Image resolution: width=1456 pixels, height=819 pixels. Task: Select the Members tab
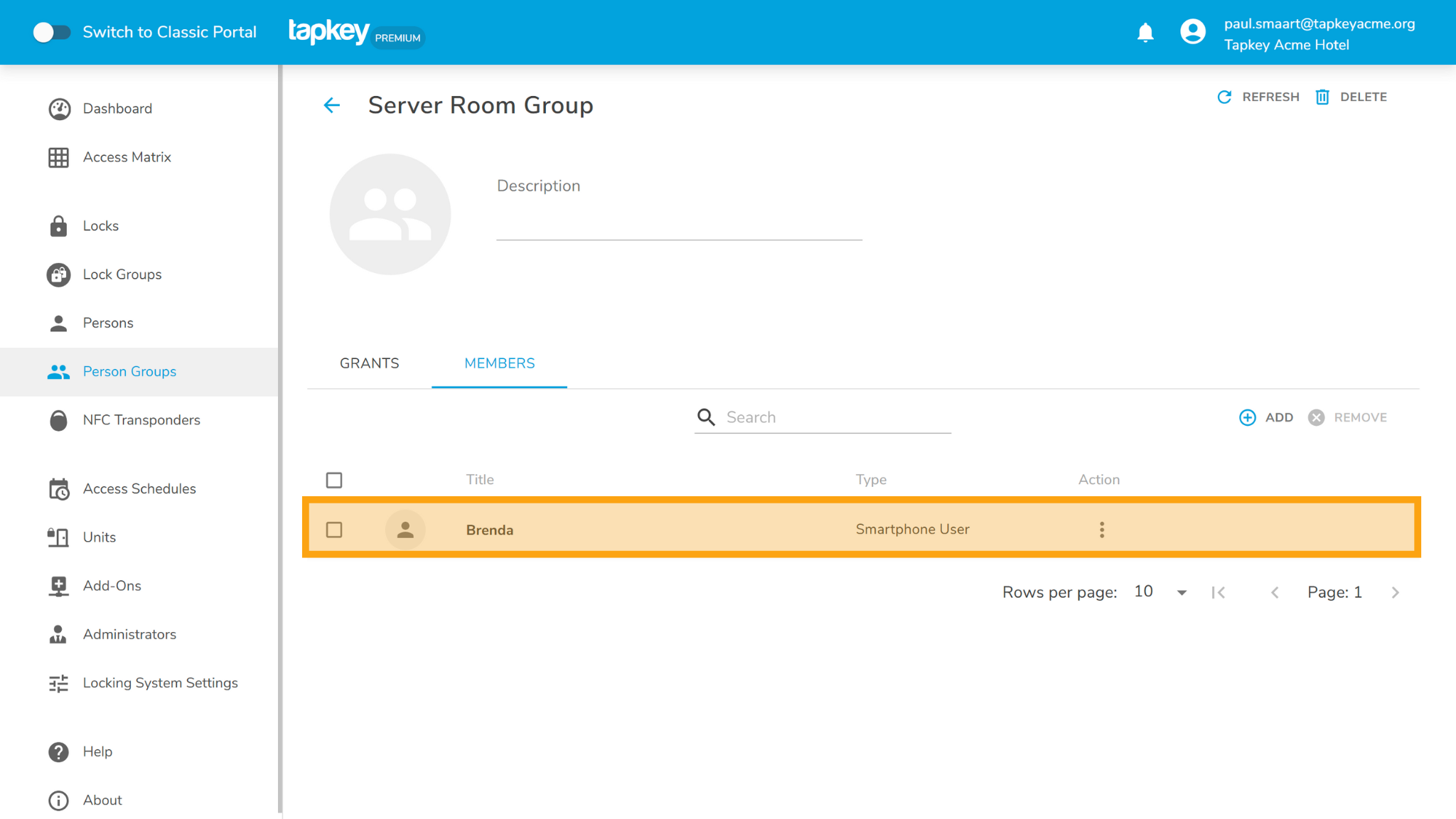click(x=500, y=363)
